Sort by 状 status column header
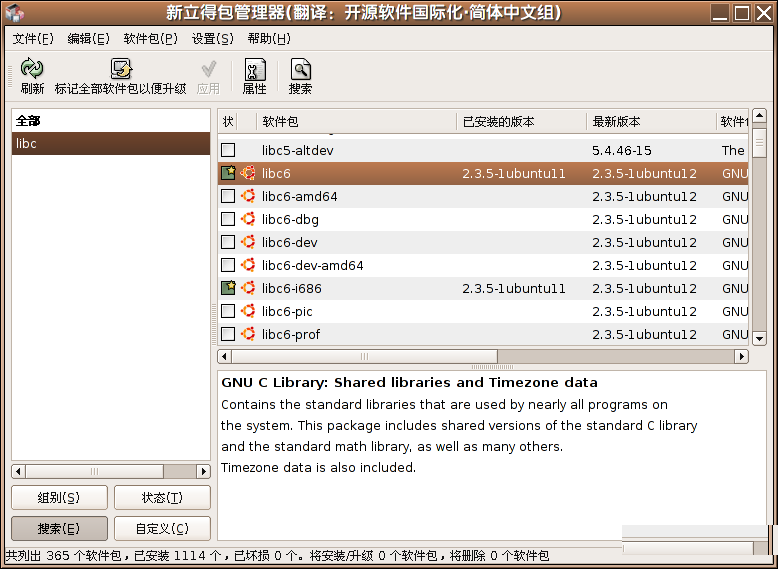 tap(228, 122)
